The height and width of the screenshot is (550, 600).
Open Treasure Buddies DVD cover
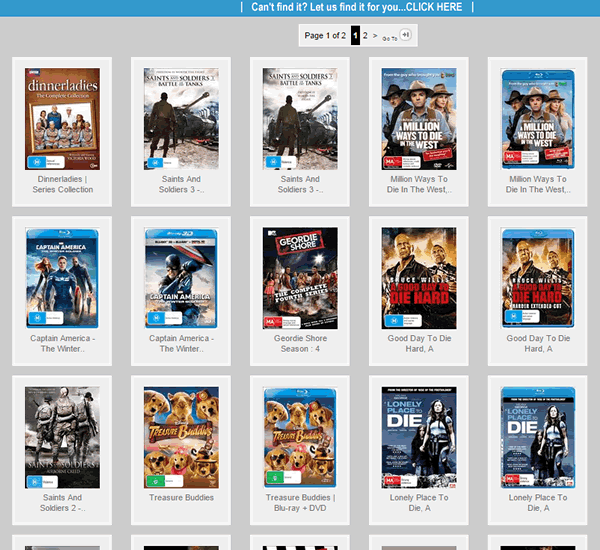point(181,437)
